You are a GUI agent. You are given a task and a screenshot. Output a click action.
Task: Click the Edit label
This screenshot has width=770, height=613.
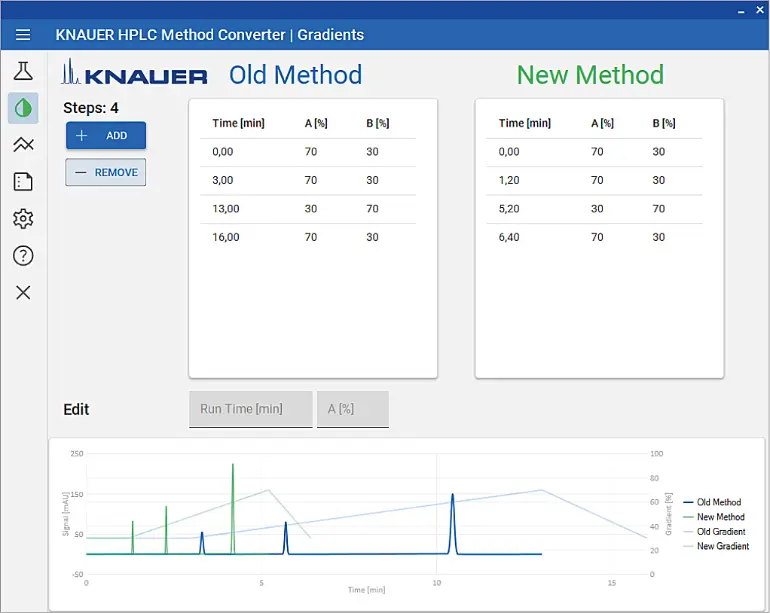[76, 410]
